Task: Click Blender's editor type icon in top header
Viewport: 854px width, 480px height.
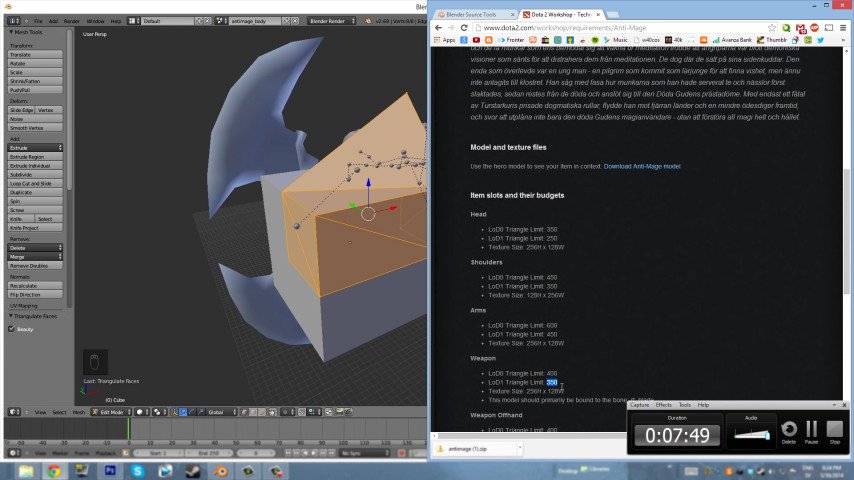Action: [x=14, y=21]
